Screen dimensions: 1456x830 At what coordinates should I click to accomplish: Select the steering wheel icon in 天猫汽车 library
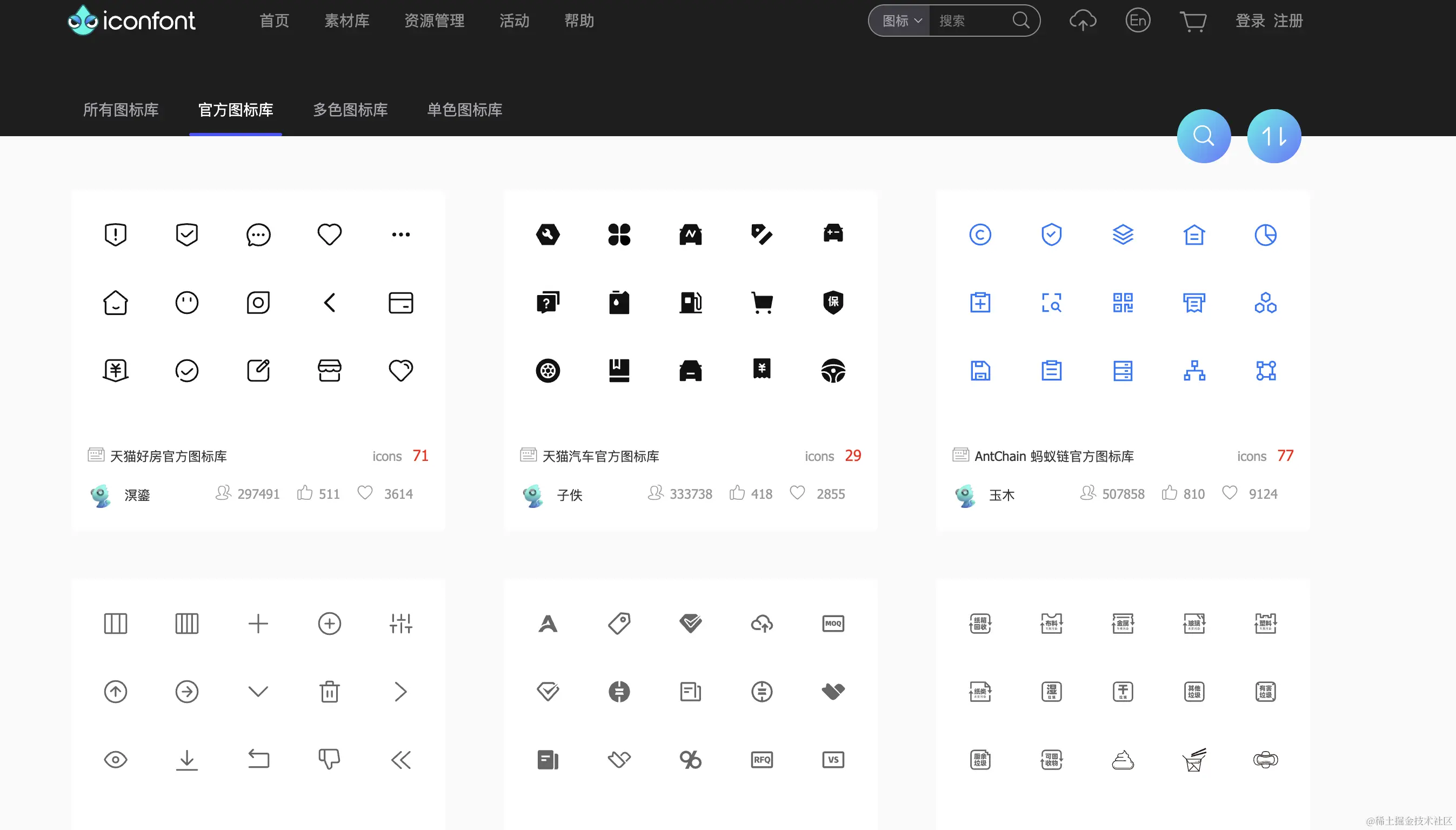point(833,371)
